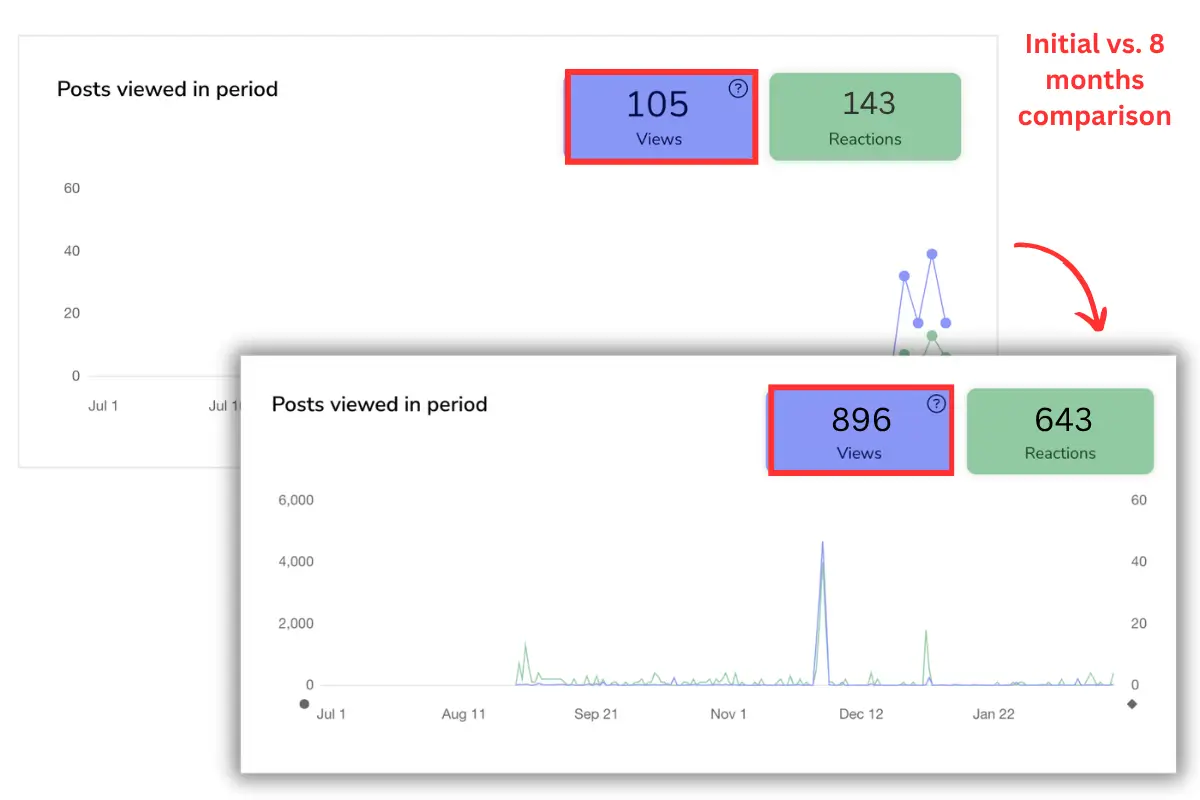This screenshot has height=800, width=1200.
Task: Click the Reactions counter showing 143
Action: tap(865, 116)
